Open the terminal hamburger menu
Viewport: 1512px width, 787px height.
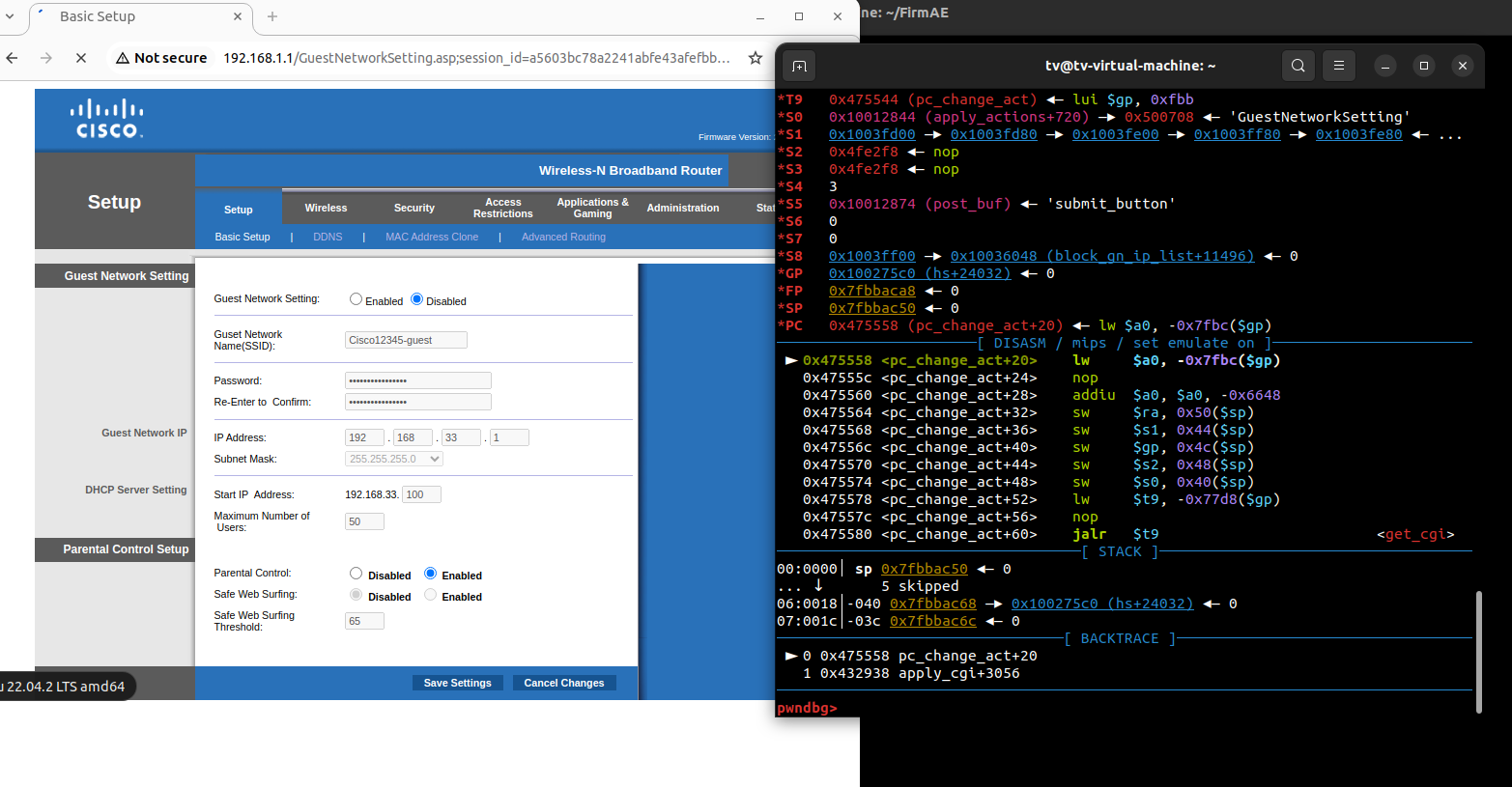tap(1339, 66)
